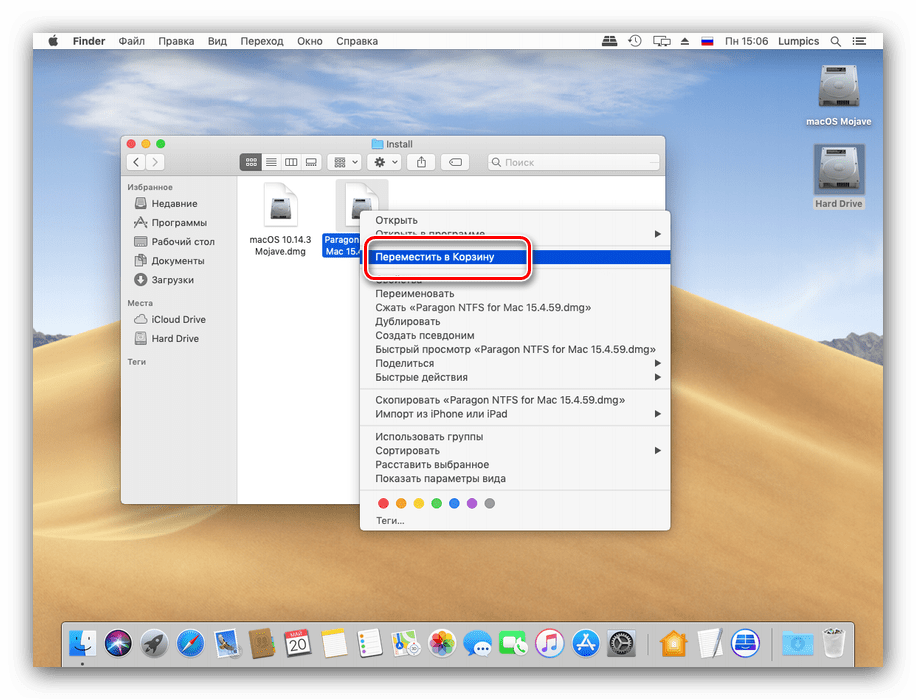
Task: Switch Finder to icon view
Action: pyautogui.click(x=251, y=162)
